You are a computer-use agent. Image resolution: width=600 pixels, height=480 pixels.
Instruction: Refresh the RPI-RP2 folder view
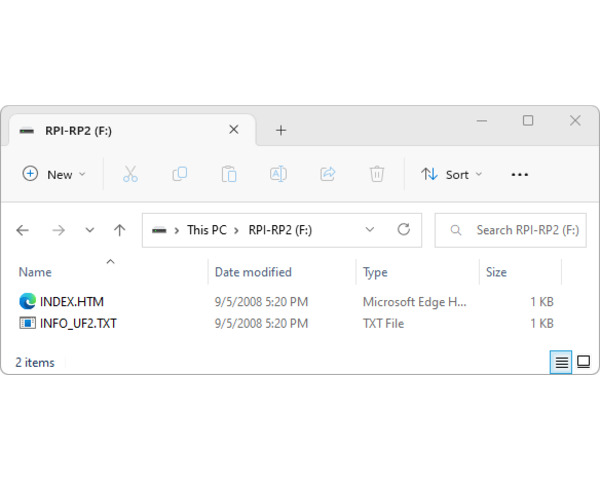tap(404, 230)
